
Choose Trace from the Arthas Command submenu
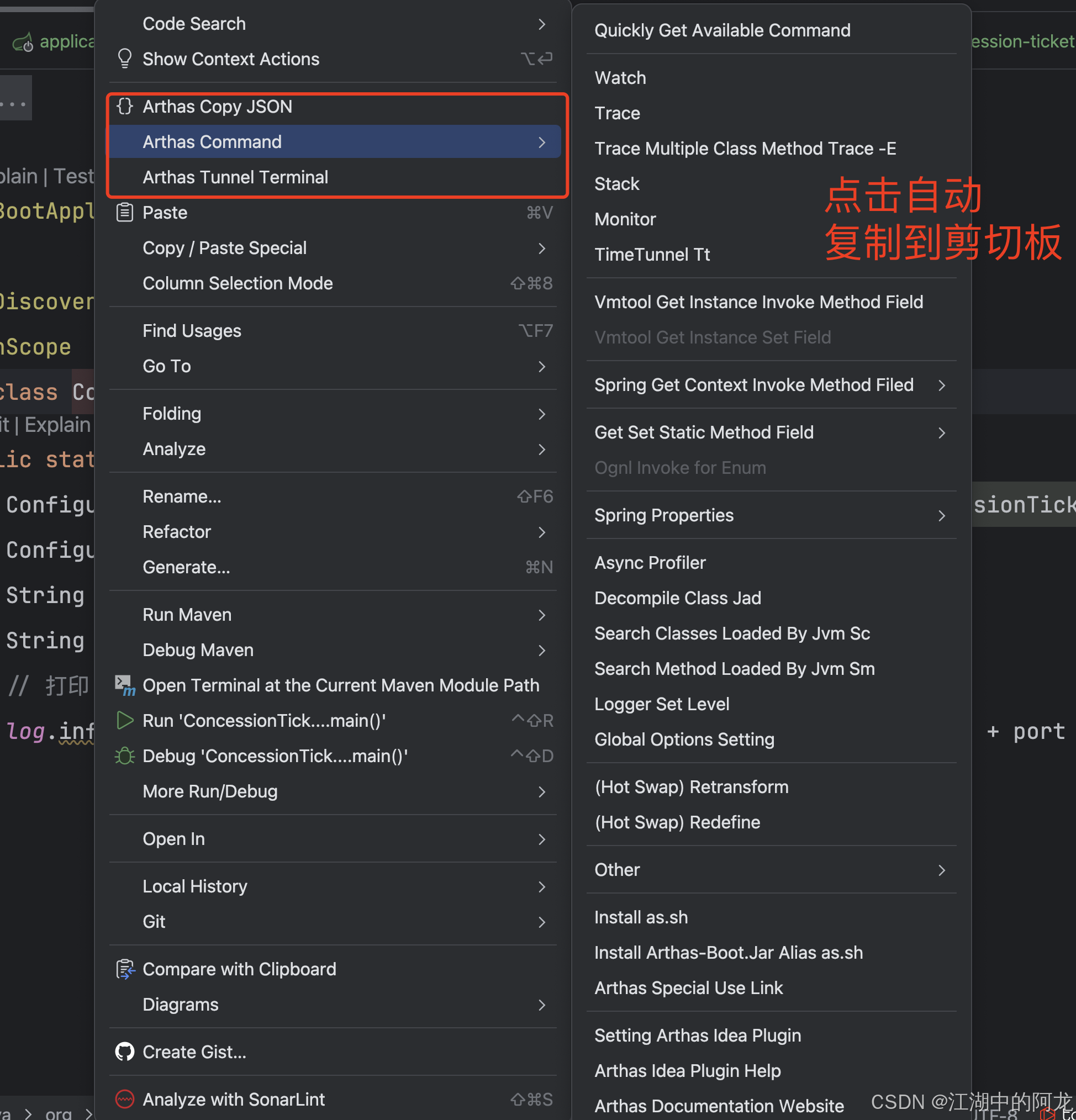pos(616,113)
